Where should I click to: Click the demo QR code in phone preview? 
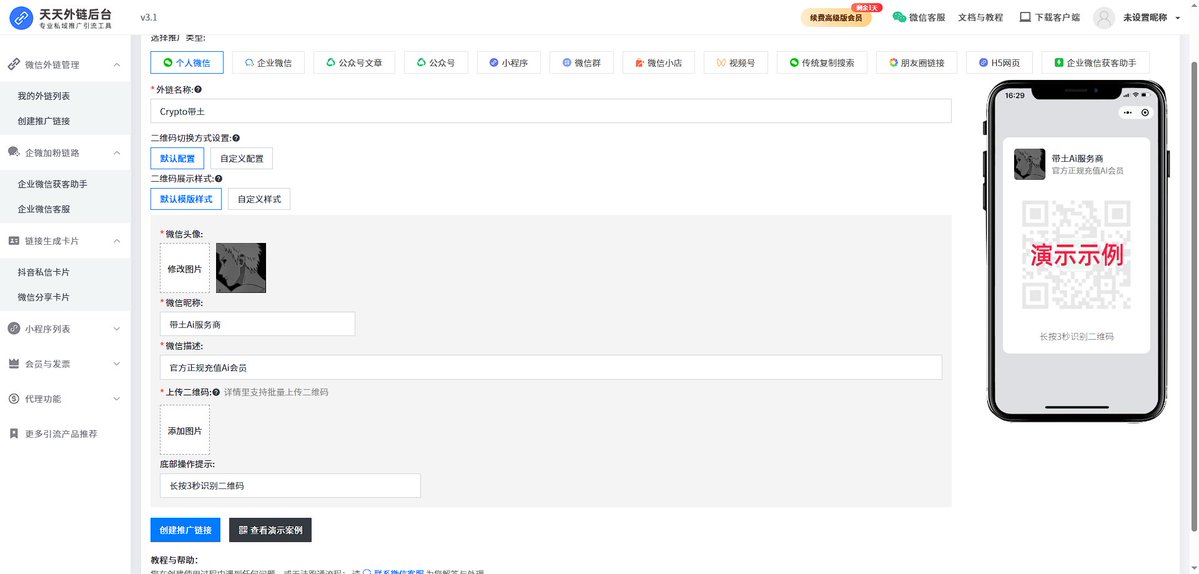point(1077,255)
